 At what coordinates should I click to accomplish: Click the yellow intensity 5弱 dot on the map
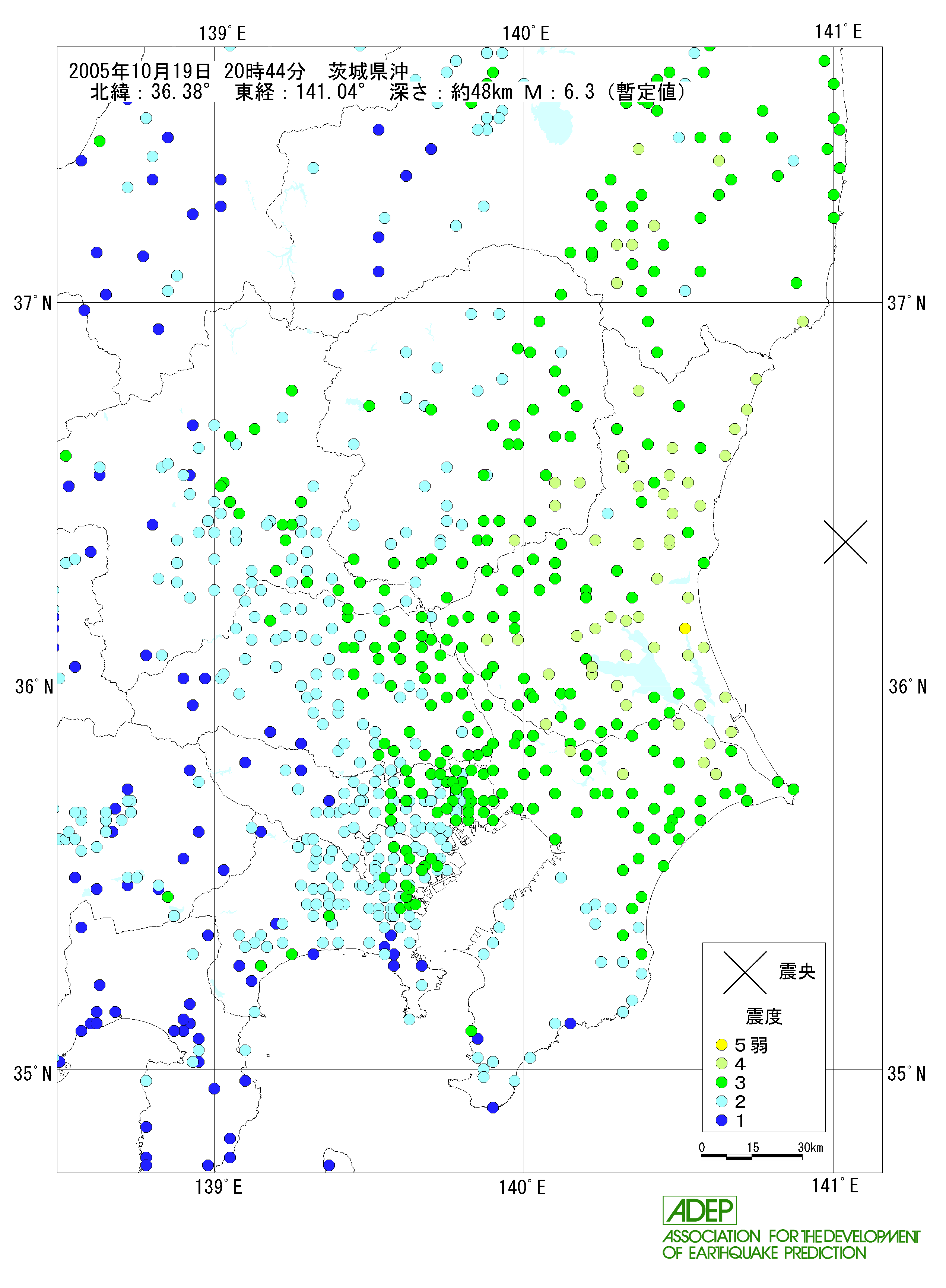click(685, 628)
